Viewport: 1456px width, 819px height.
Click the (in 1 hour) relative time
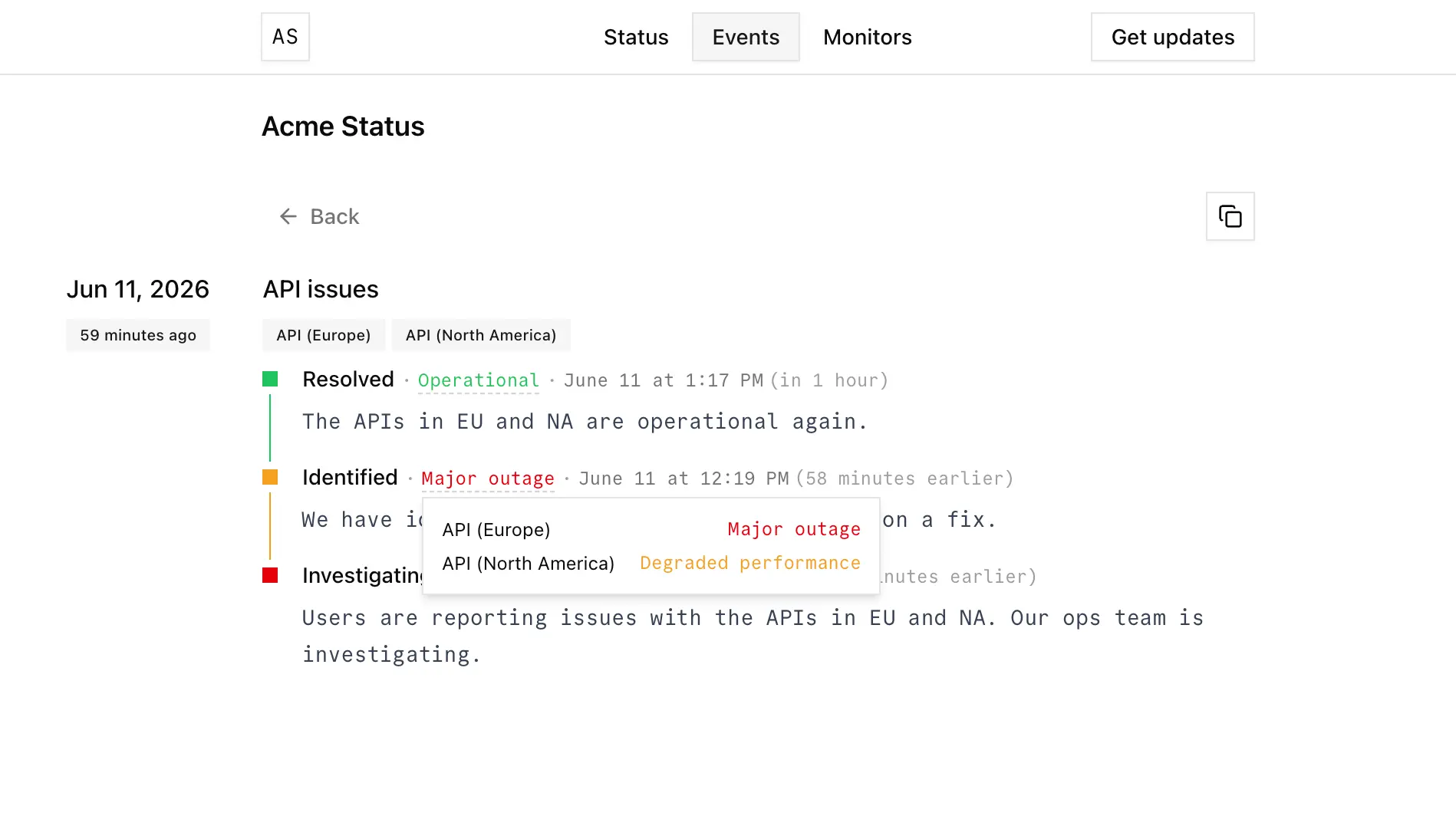click(829, 380)
